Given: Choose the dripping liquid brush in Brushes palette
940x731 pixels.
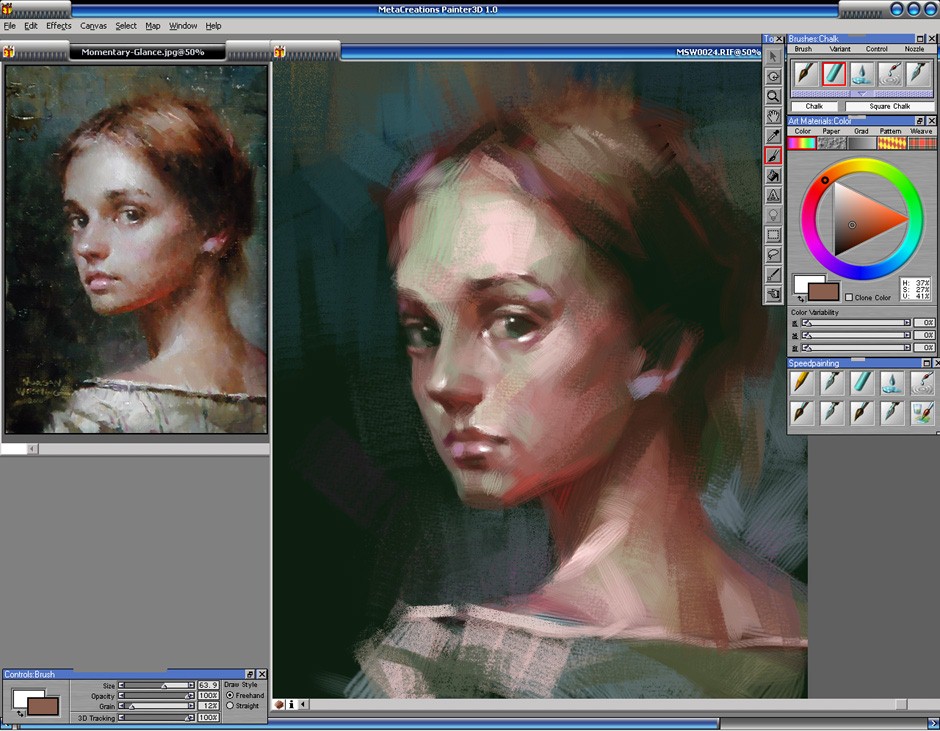Looking at the screenshot, I should pos(890,74).
